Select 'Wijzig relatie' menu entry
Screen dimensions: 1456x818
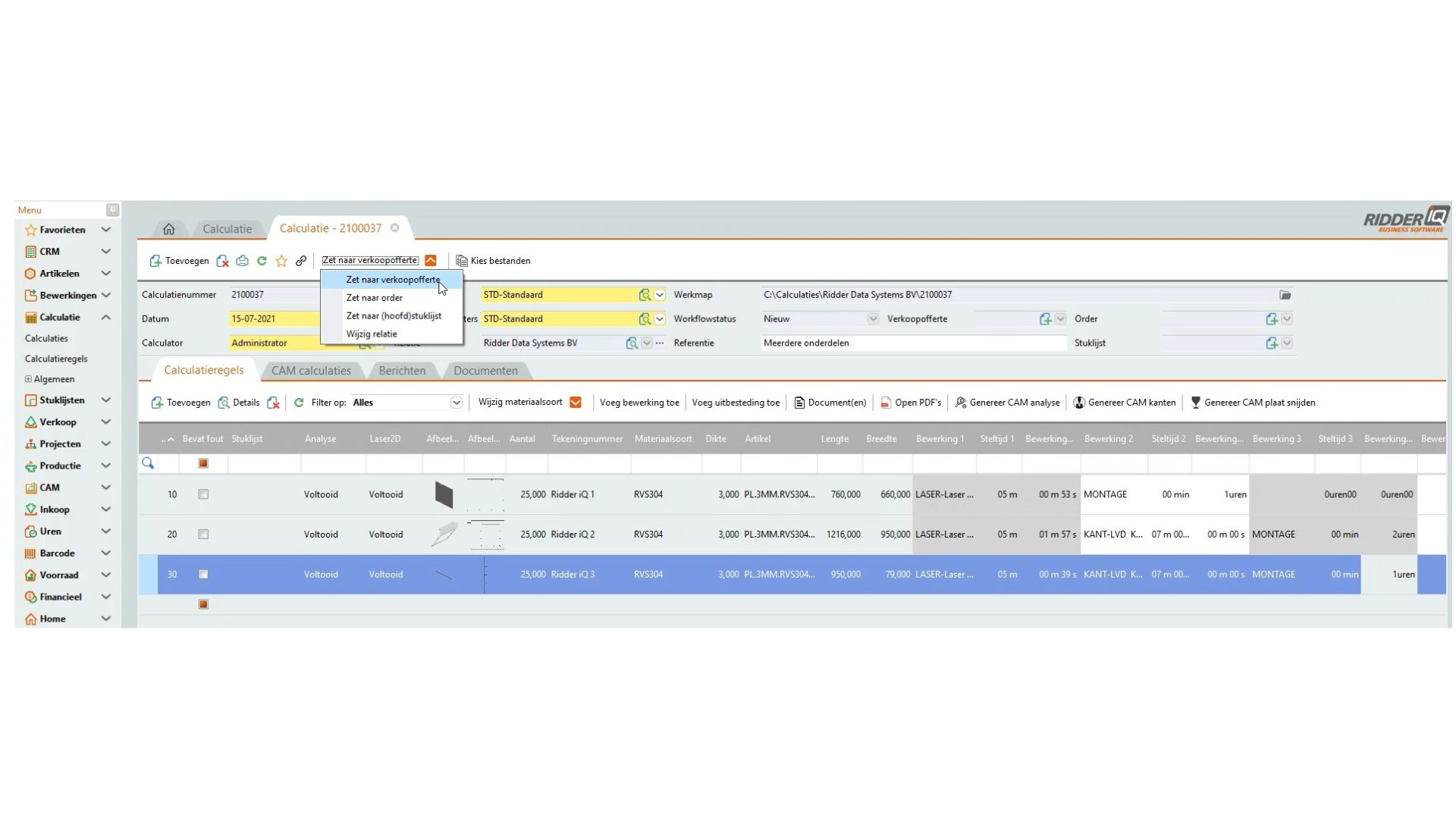pos(372,334)
